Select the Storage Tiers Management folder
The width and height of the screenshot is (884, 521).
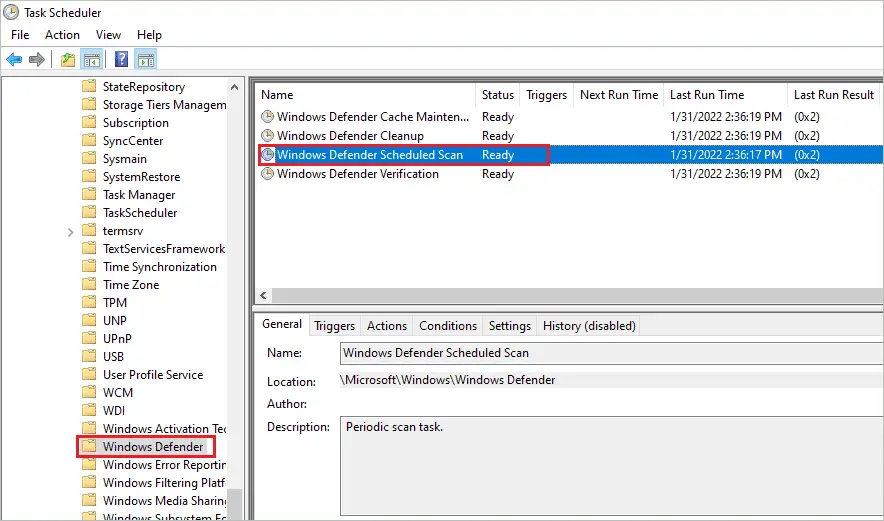(163, 105)
